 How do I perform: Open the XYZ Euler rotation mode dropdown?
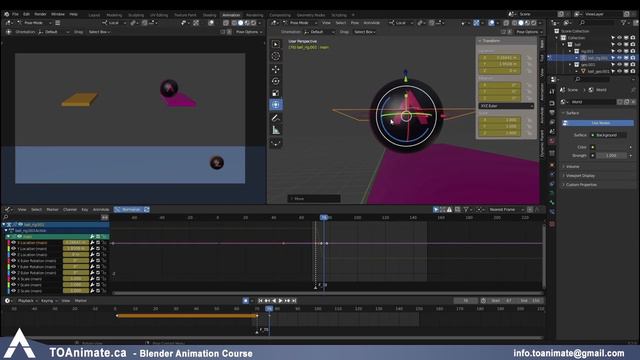tap(506, 106)
